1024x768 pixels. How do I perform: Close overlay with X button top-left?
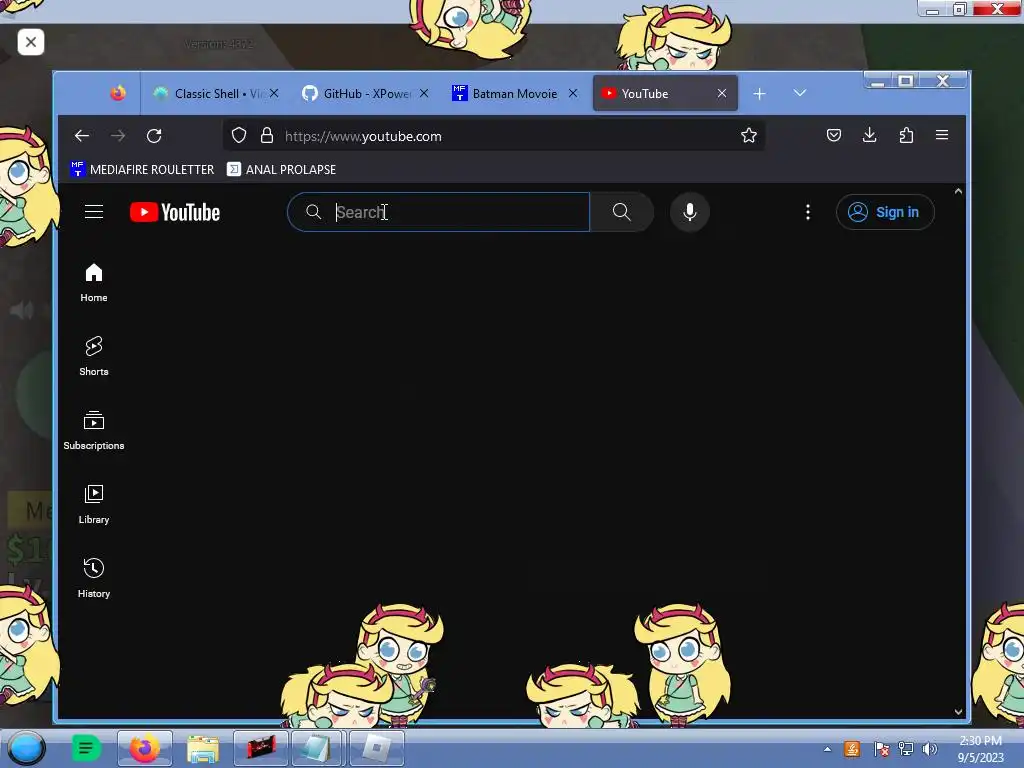(x=31, y=42)
